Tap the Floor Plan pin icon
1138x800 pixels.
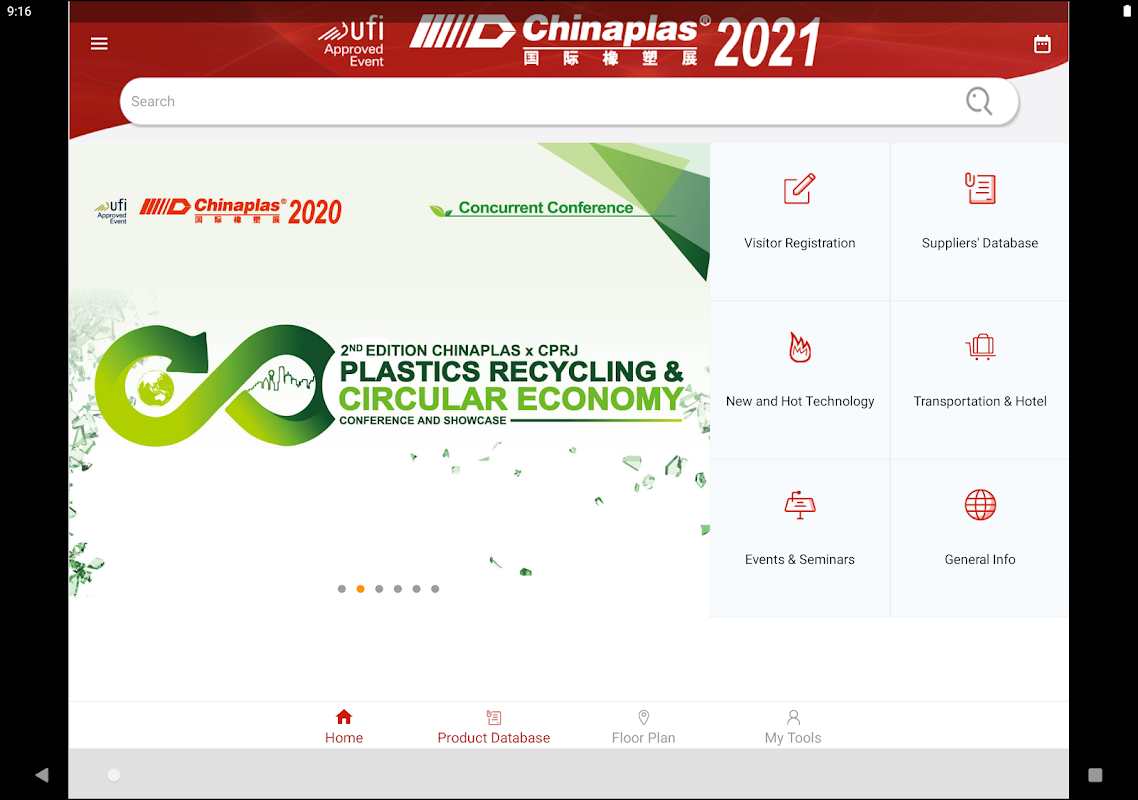(x=643, y=717)
